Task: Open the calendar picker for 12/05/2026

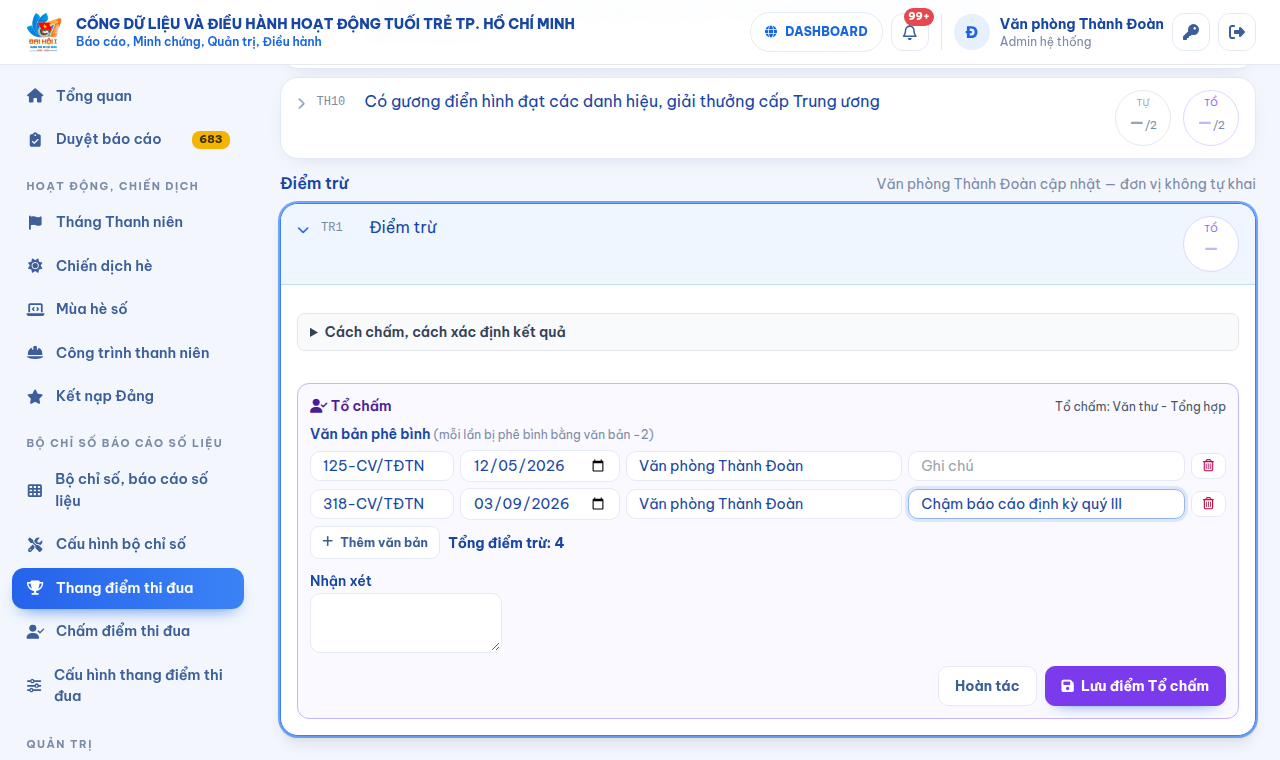Action: click(x=598, y=466)
